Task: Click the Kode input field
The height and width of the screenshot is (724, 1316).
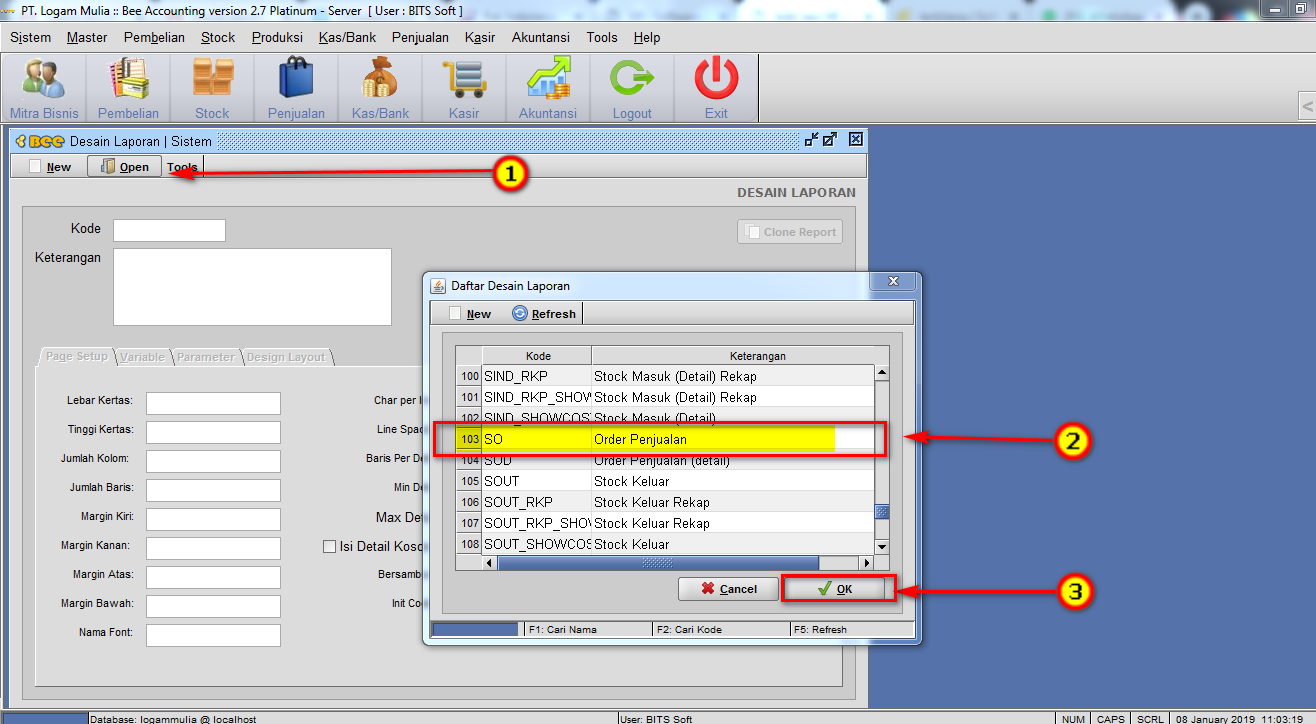Action: tap(169, 230)
